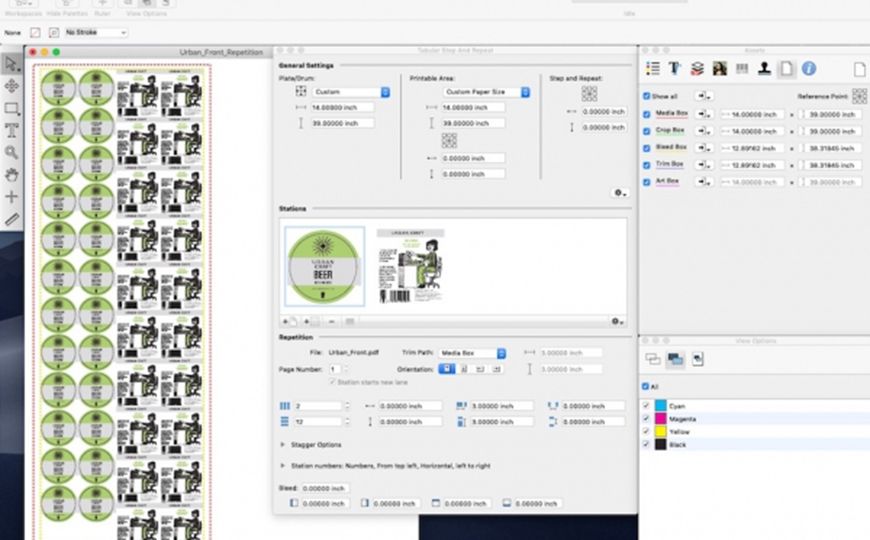The height and width of the screenshot is (540, 870).
Task: Select the Text tool in left toolbar
Action: coord(11,130)
